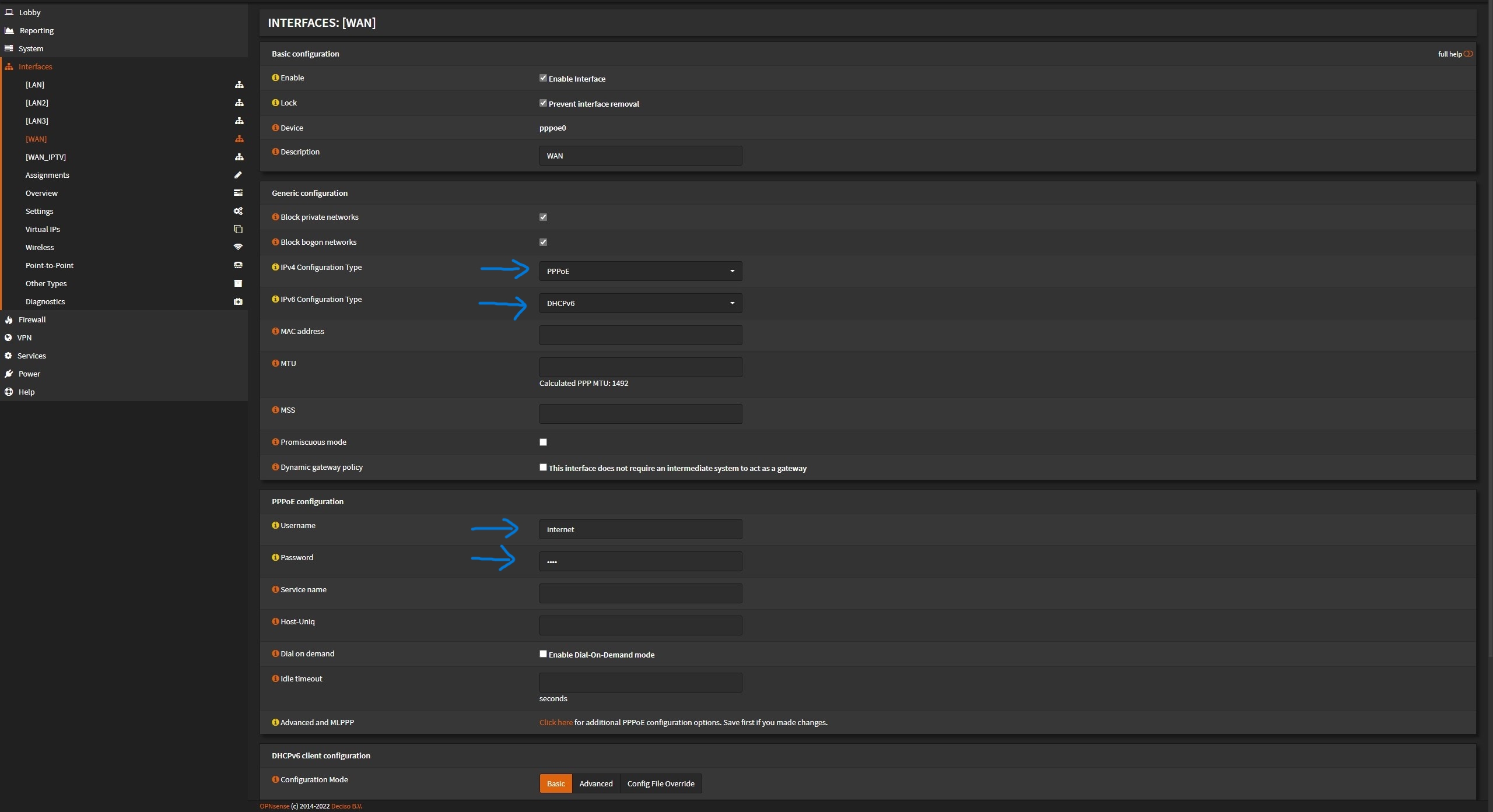
Task: Uncheck Block private networks checkbox
Action: (x=543, y=217)
